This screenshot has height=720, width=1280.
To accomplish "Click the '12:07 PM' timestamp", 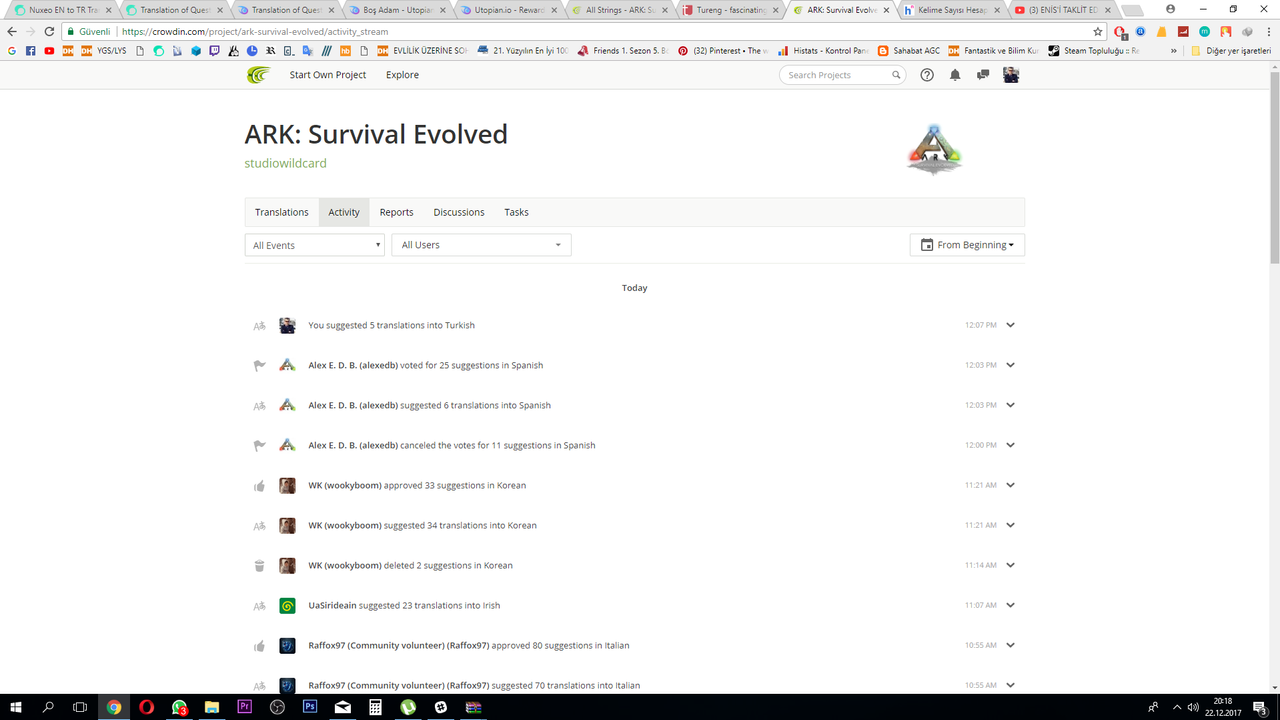I will 980,325.
